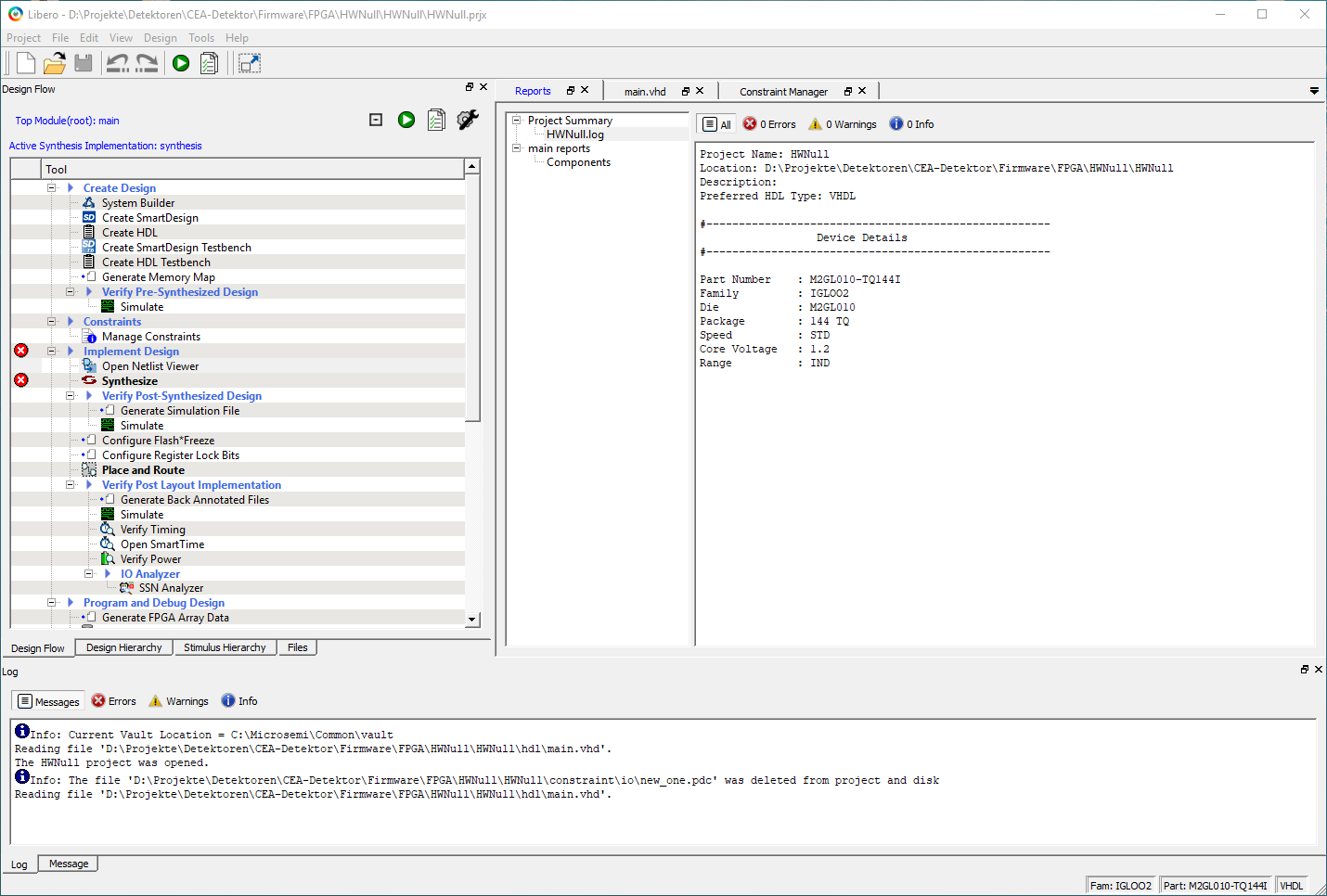Filter report by 0 Errors

pos(769,124)
